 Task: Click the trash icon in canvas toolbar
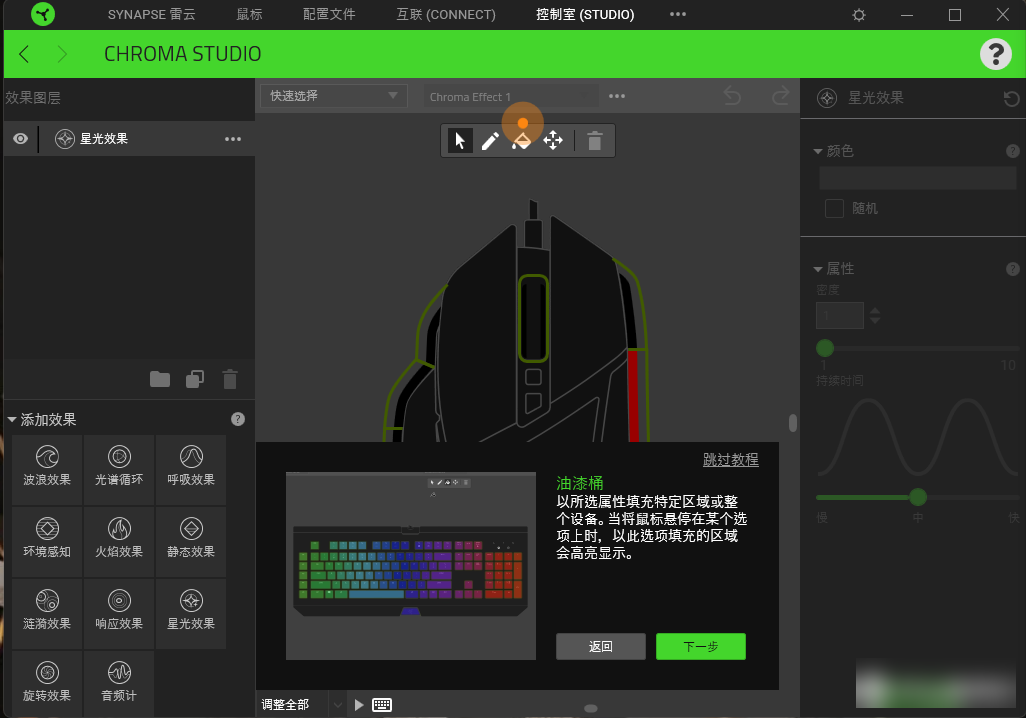(x=595, y=141)
